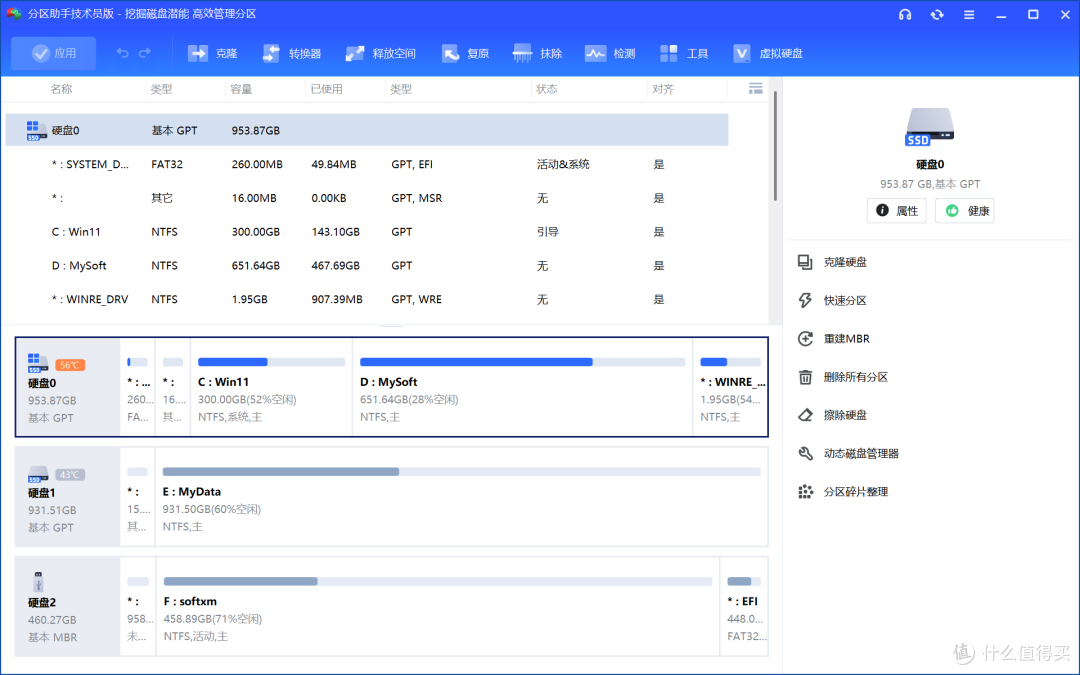The width and height of the screenshot is (1080, 675).
Task: Open the Clone (克隆) tool
Action: (x=213, y=53)
